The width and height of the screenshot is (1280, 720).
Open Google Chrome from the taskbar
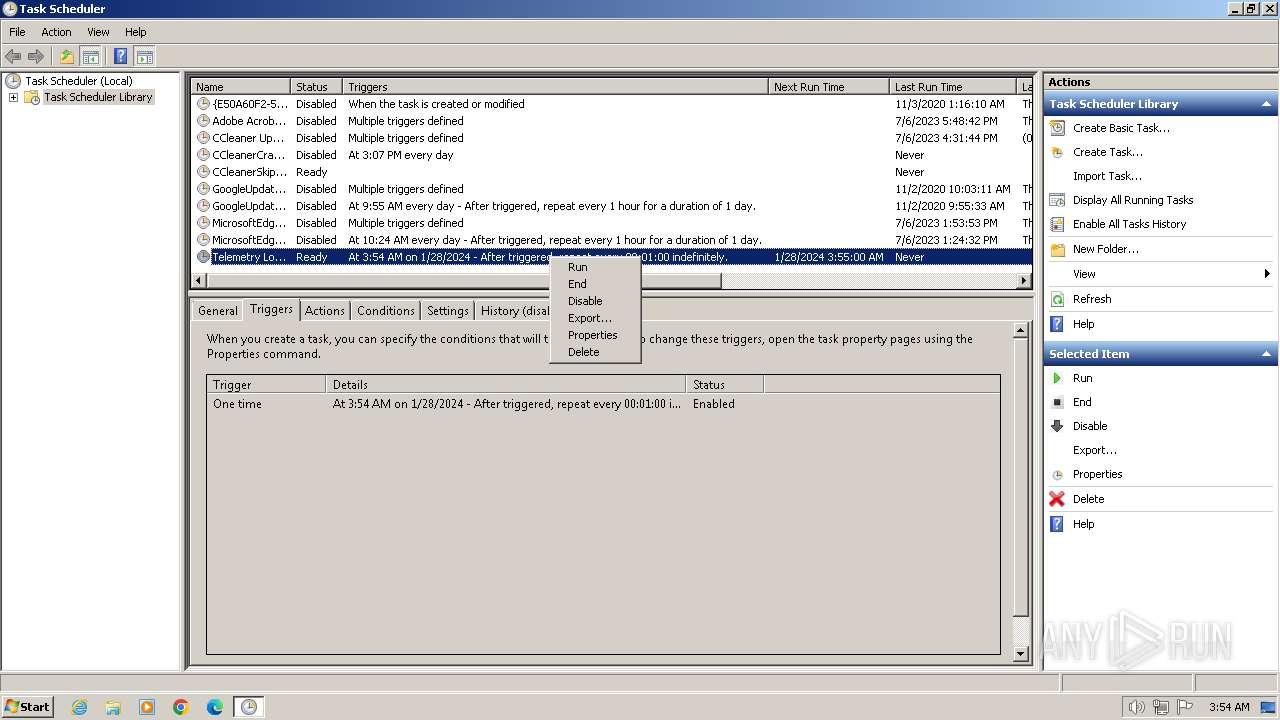click(x=181, y=707)
